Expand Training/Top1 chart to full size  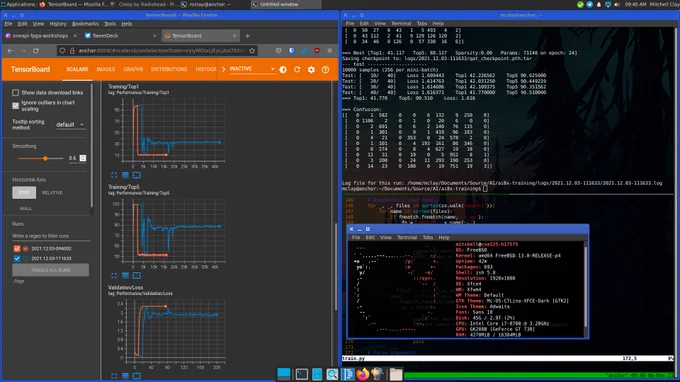114,175
